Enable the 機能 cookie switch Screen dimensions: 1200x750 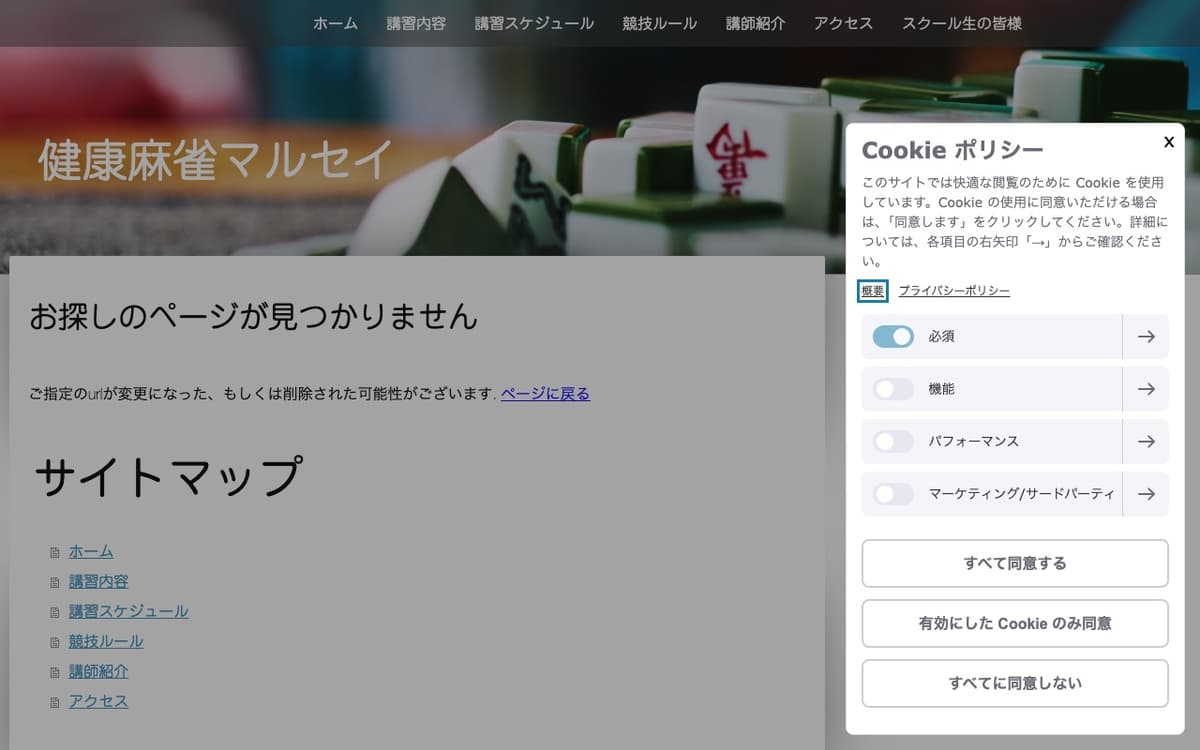click(893, 389)
